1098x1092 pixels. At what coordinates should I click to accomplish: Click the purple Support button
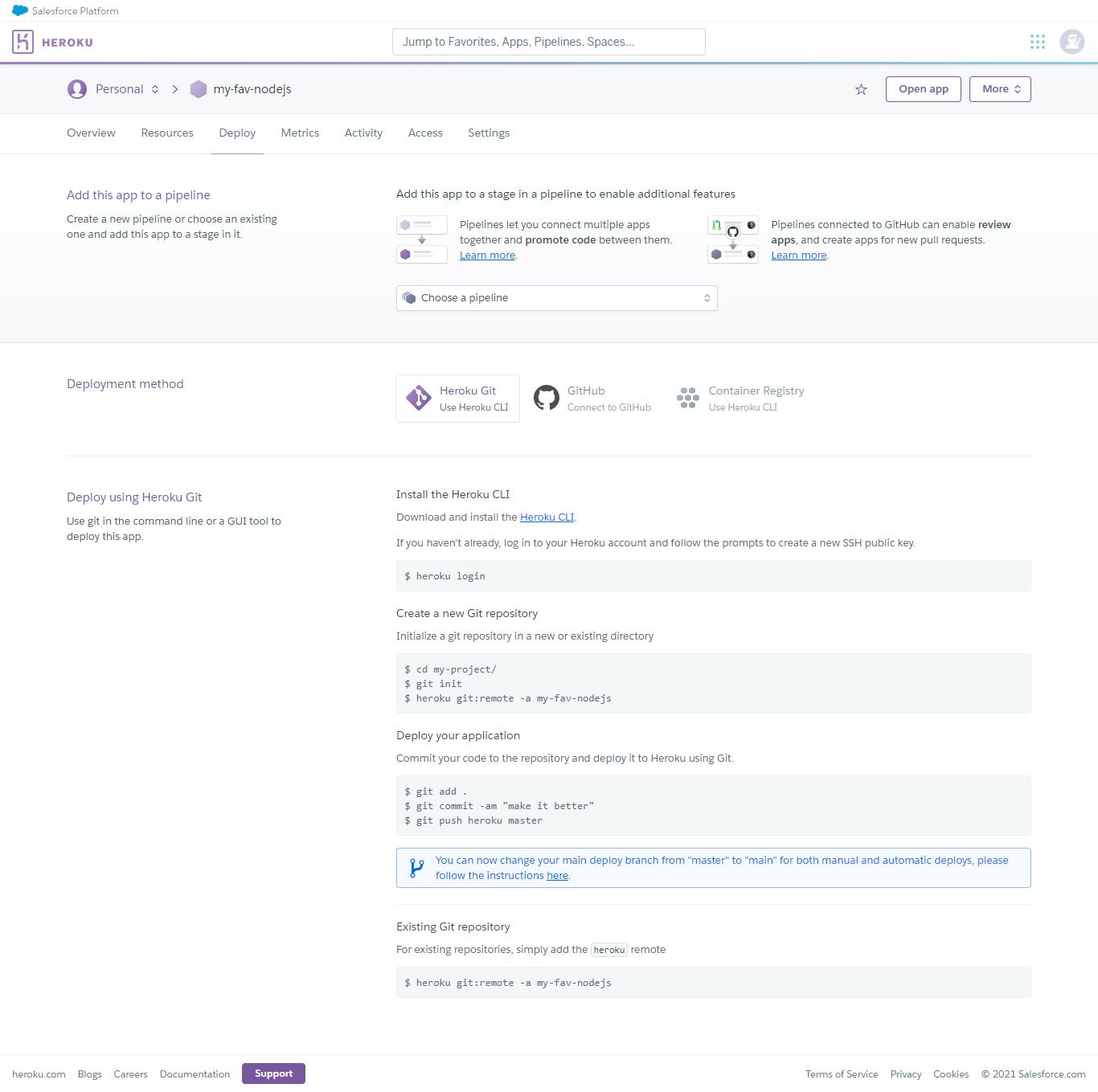click(x=273, y=1074)
